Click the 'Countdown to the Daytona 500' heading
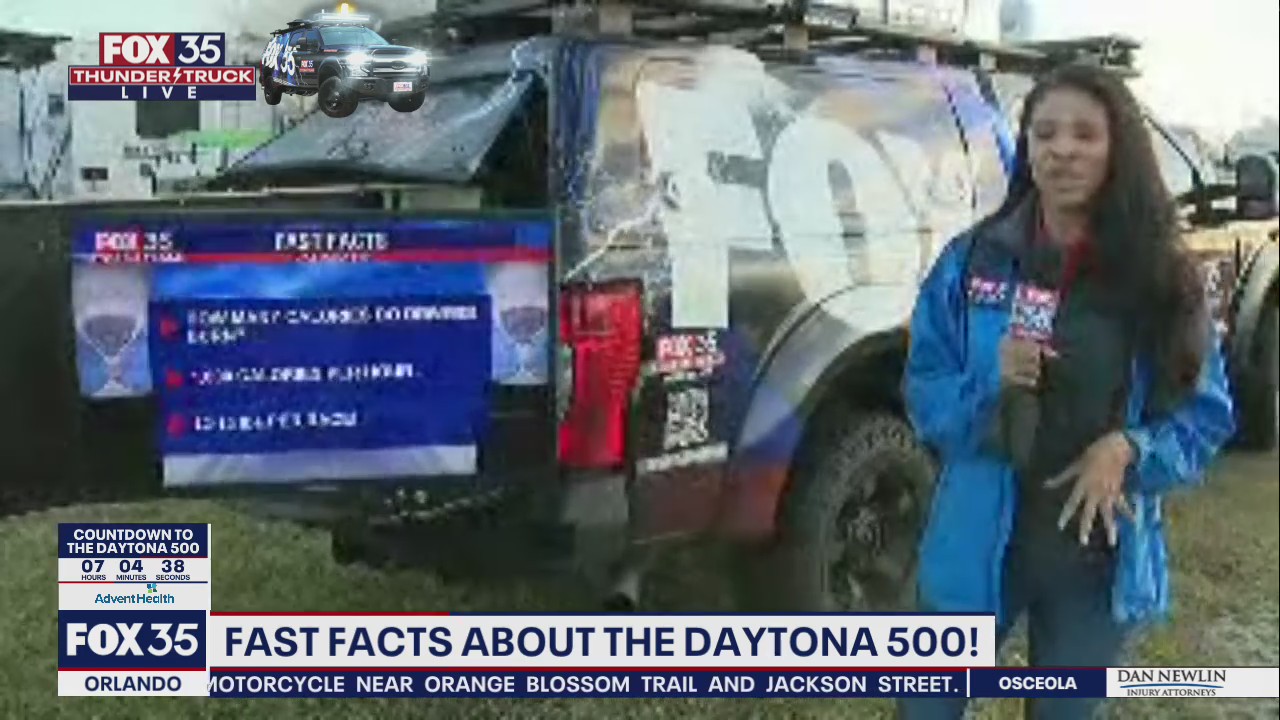The image size is (1280, 720). click(x=133, y=541)
